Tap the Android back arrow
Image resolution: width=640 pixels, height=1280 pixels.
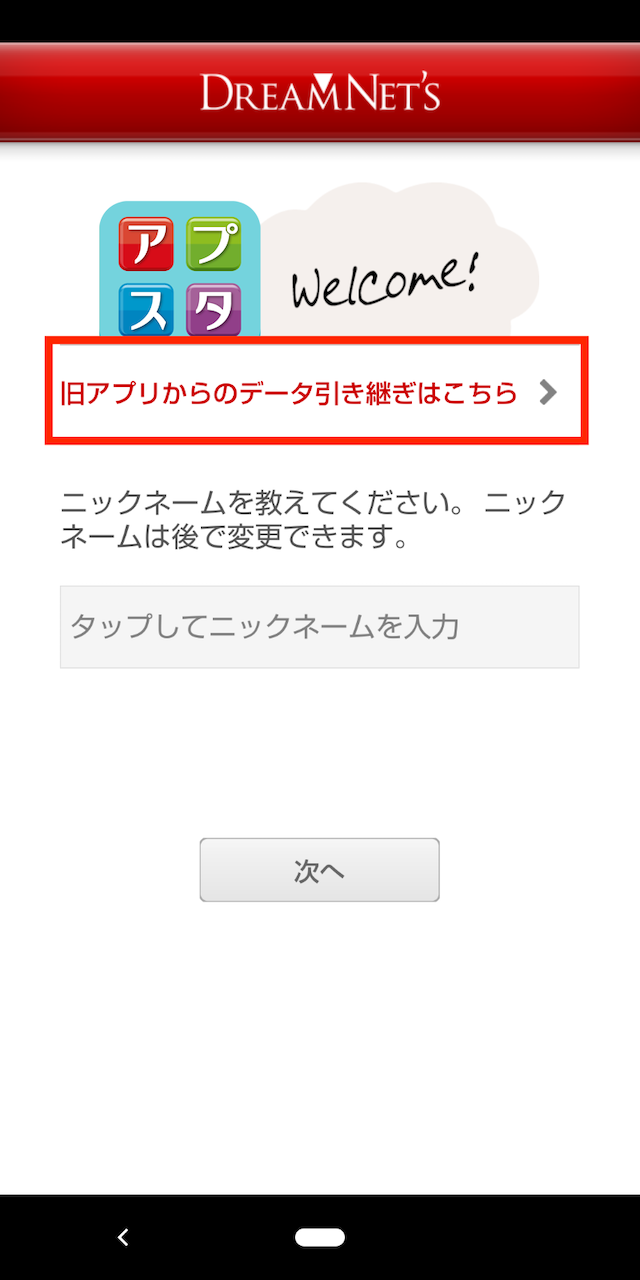(x=123, y=1238)
